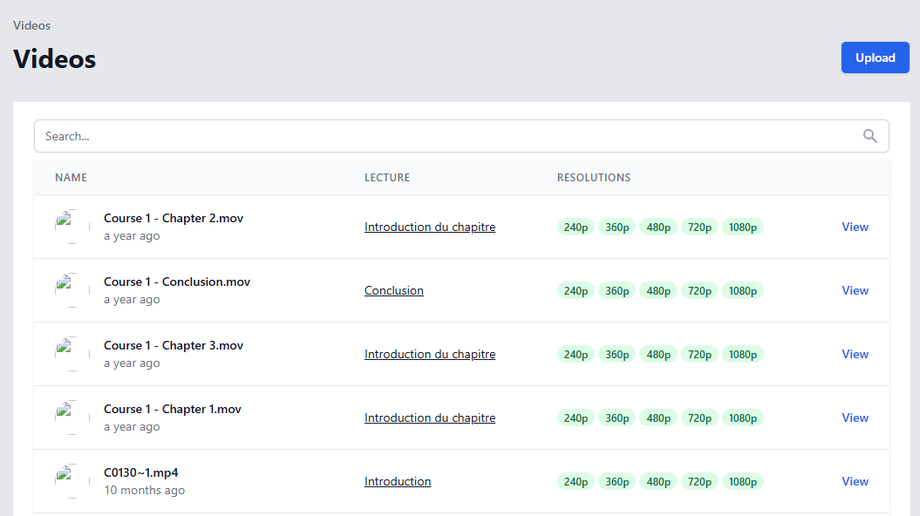Click View for Course 1 - Chapter 1.mov
This screenshot has height=516, width=920.
(855, 418)
